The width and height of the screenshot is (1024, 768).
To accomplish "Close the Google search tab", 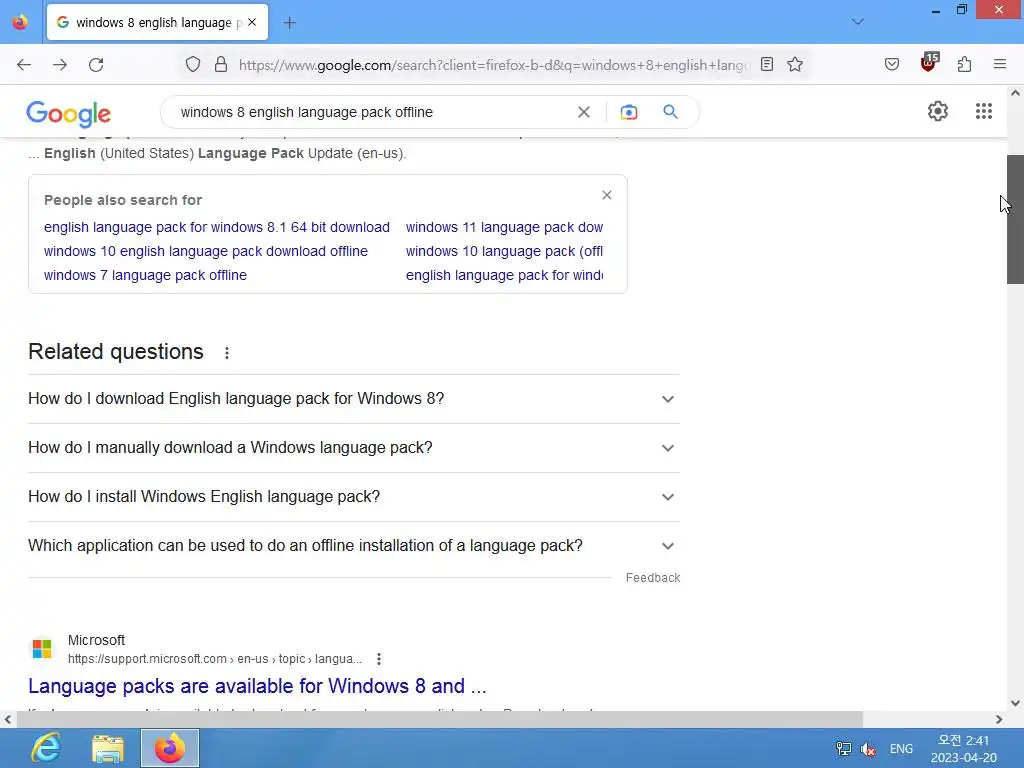I will (252, 22).
